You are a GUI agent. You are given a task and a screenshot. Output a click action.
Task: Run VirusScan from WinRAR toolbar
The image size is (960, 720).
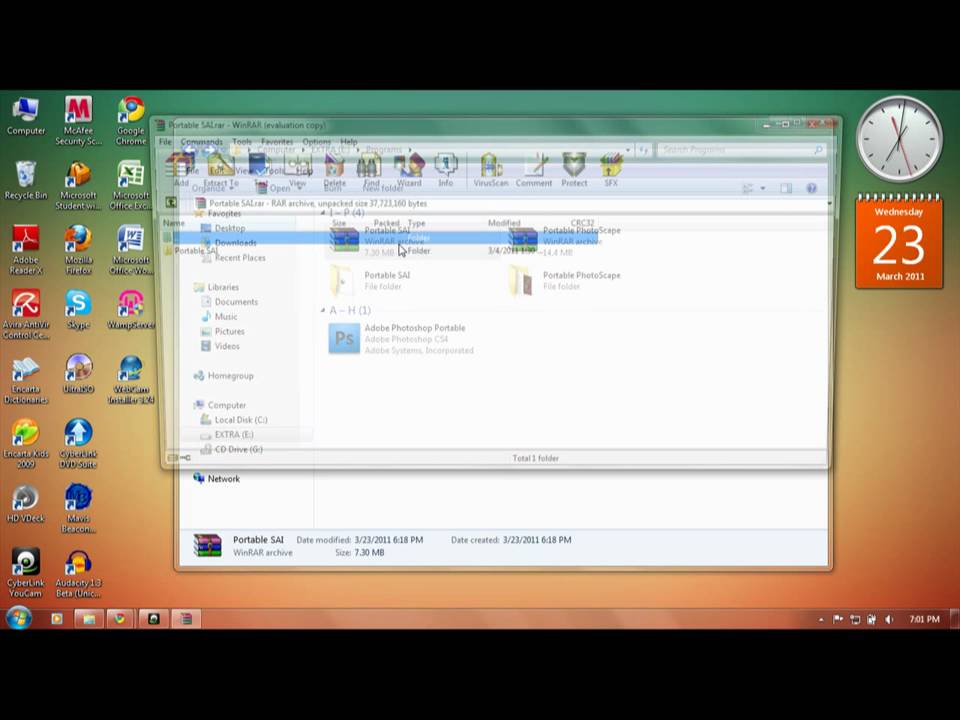[x=491, y=170]
